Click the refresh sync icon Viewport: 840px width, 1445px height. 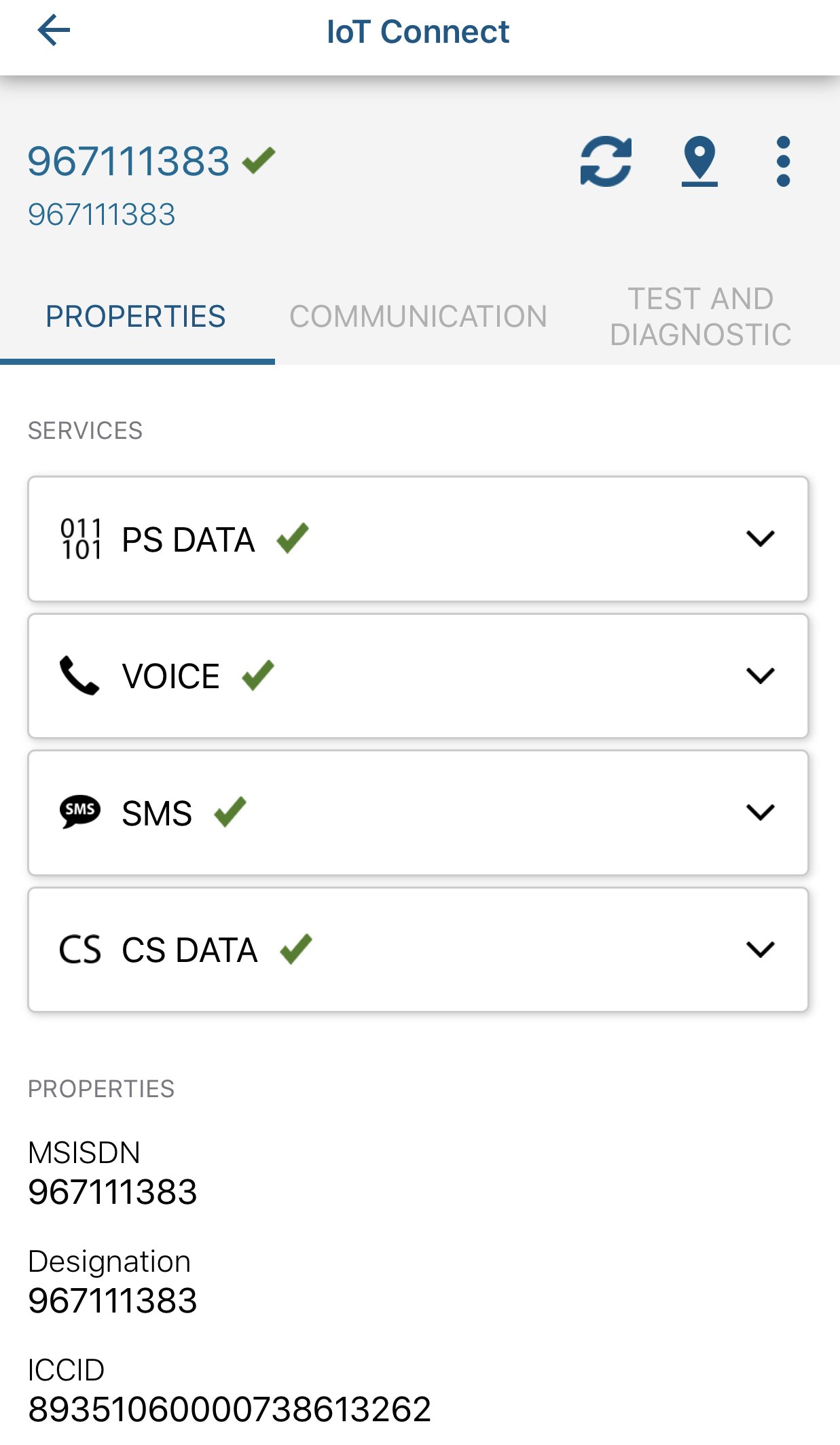tap(606, 161)
